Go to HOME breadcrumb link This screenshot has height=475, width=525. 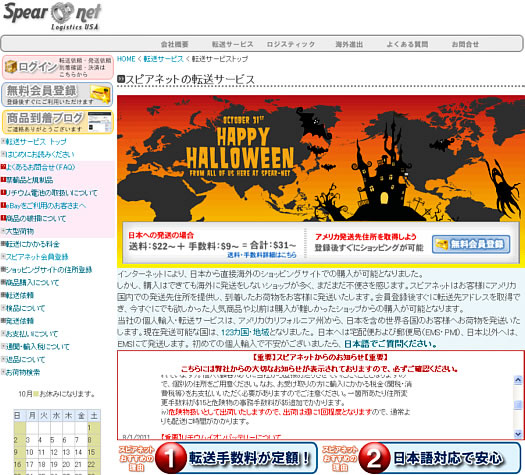126,59
